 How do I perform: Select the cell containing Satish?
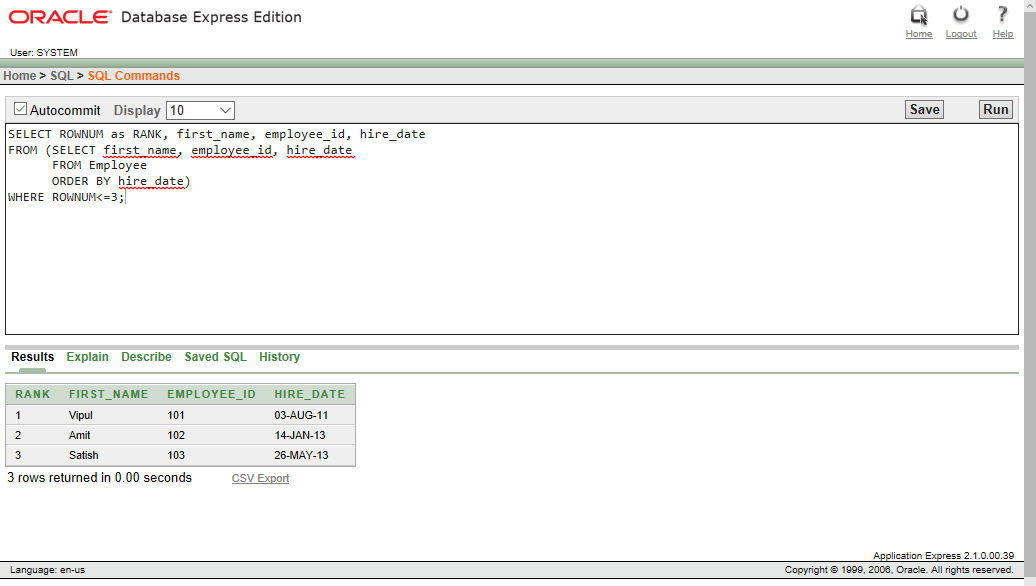(83, 455)
